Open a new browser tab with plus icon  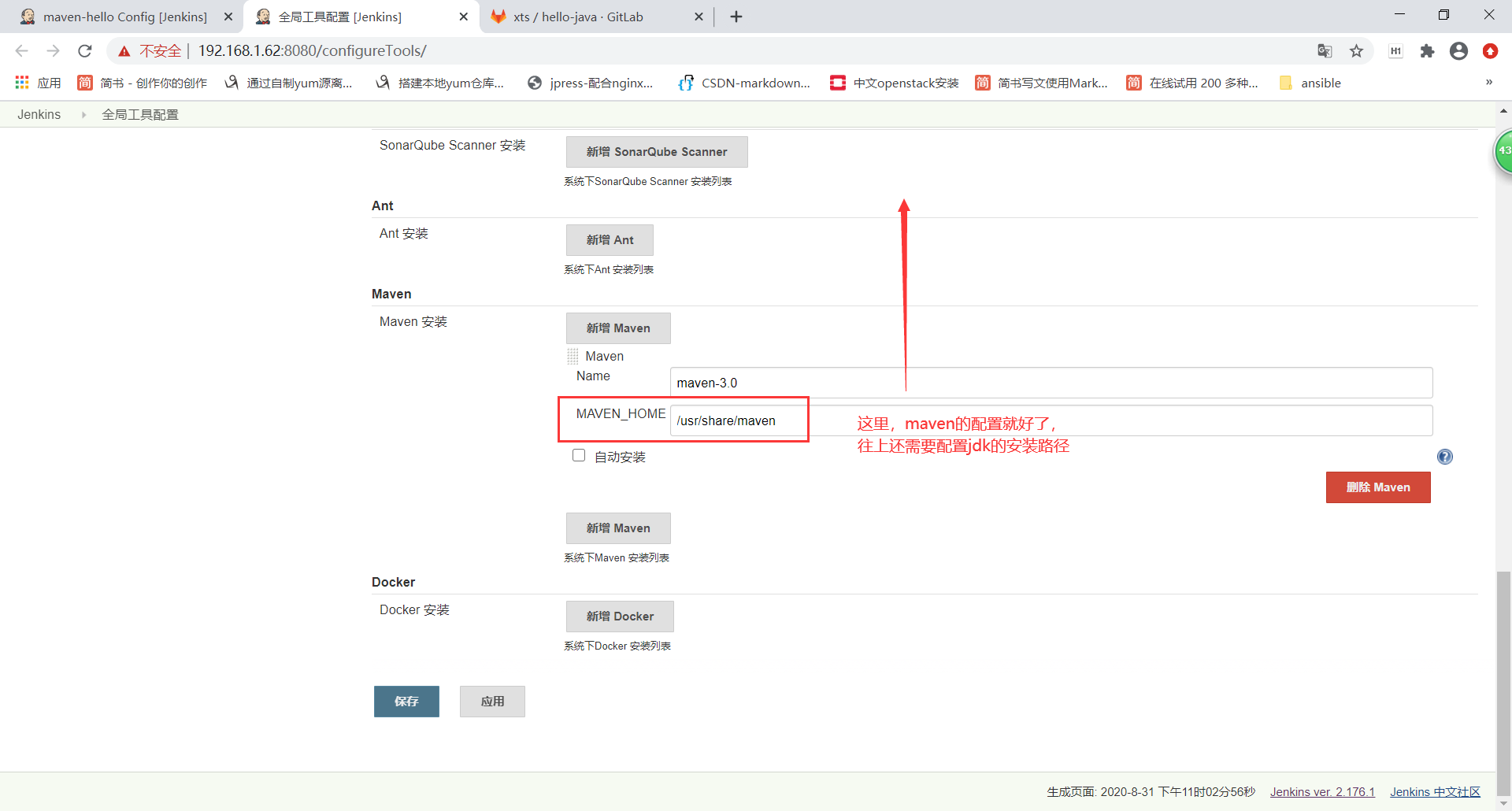tap(736, 17)
